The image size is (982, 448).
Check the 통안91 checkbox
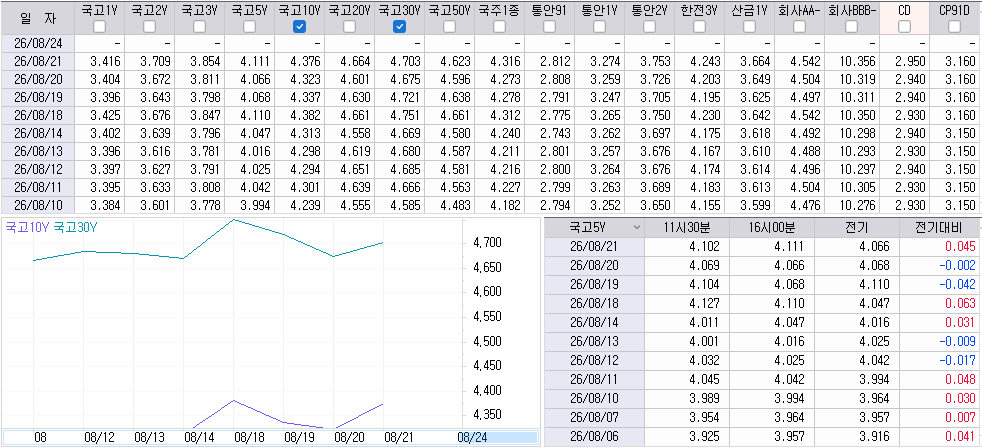point(549,26)
